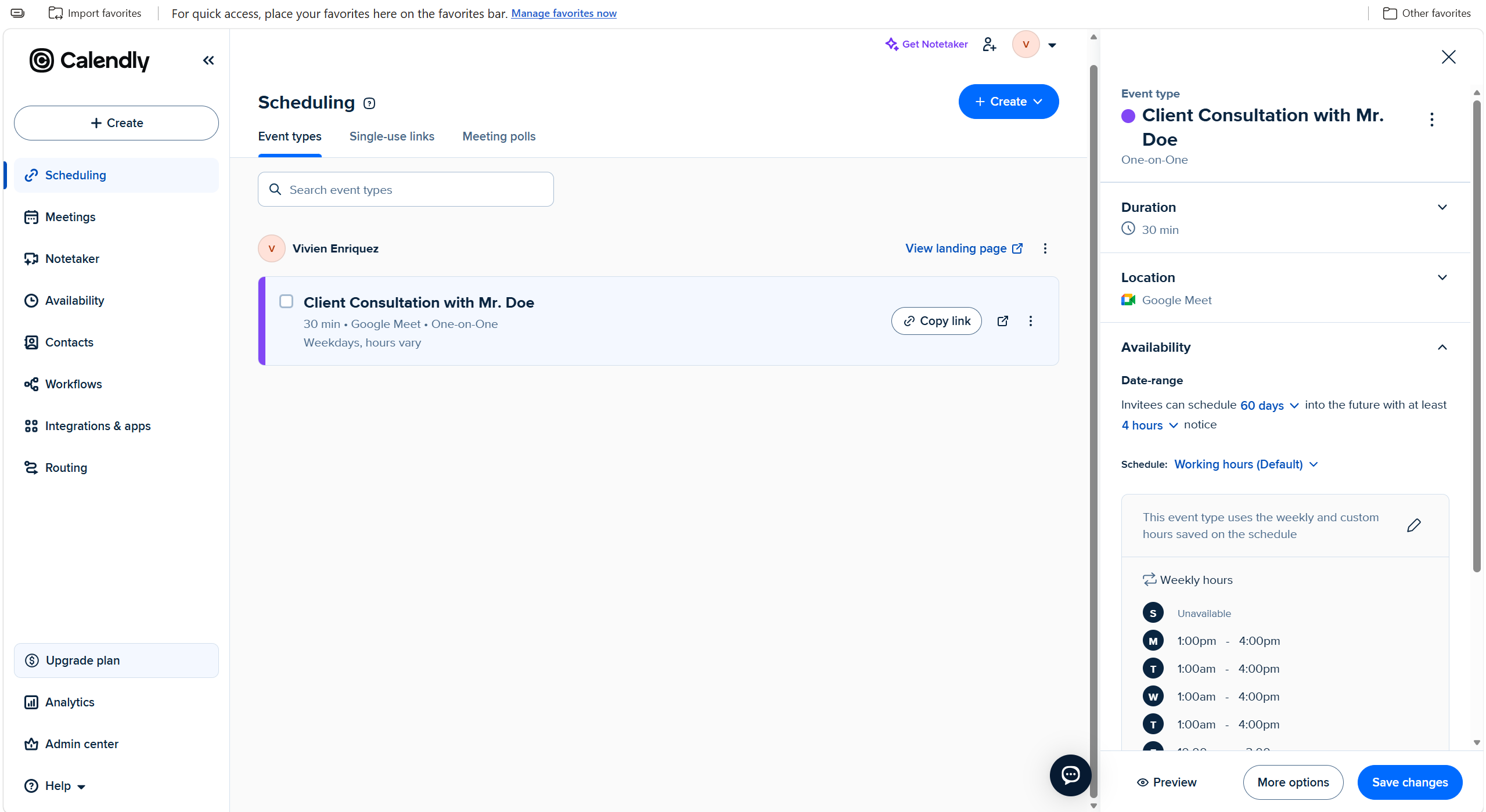Screen dimensions: 1486x812
Task: Check the Client Consultation event checkbox
Action: click(x=286, y=301)
